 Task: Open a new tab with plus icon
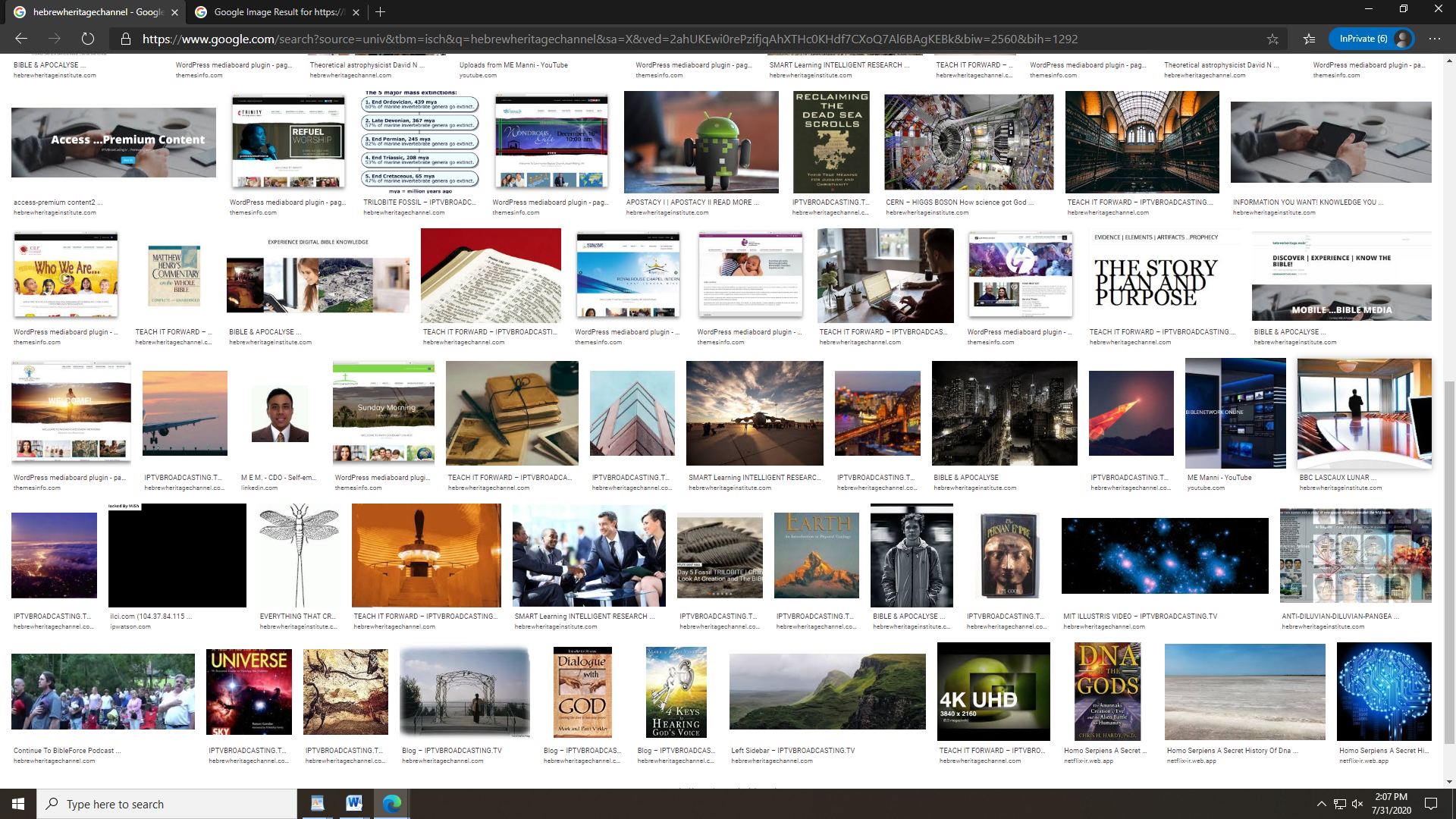[381, 12]
